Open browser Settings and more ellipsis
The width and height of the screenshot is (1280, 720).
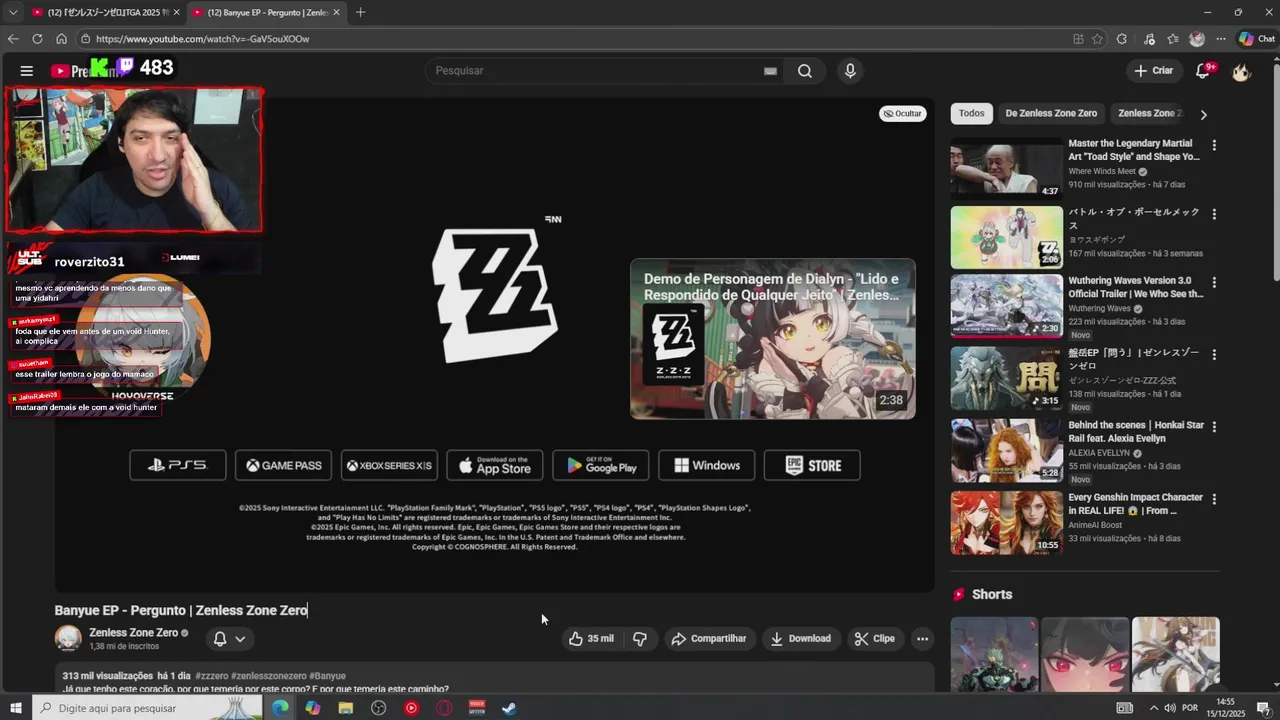pyautogui.click(x=1221, y=39)
